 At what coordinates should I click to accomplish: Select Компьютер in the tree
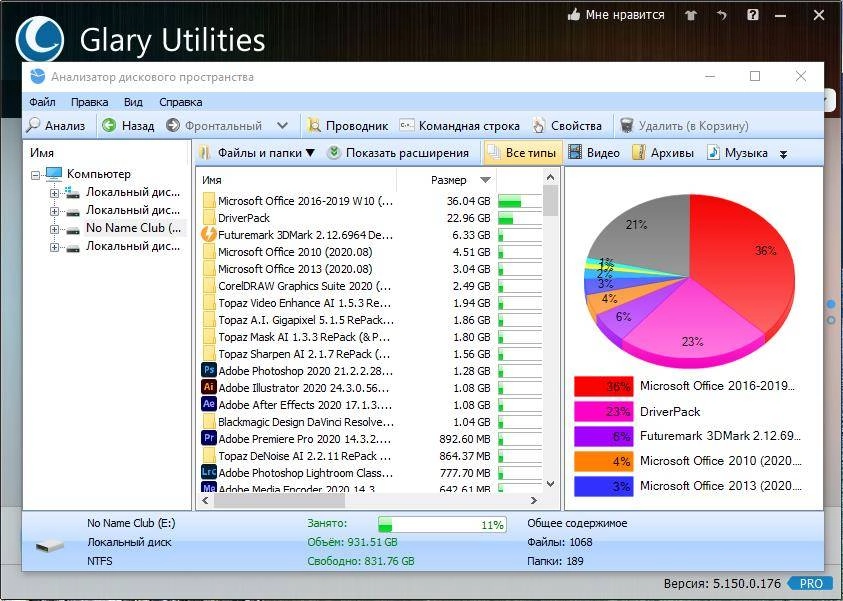coord(98,174)
